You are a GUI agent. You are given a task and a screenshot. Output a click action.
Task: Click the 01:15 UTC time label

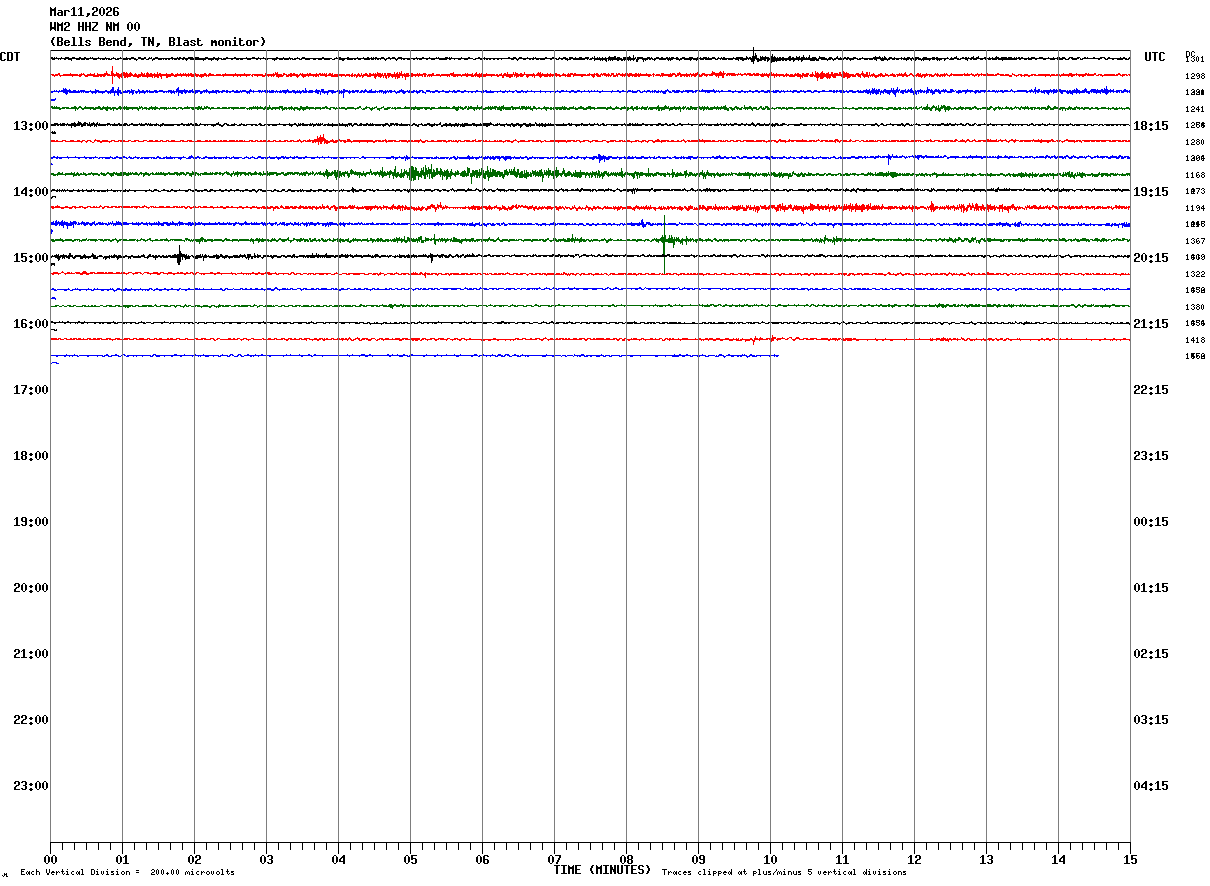pyautogui.click(x=1151, y=588)
